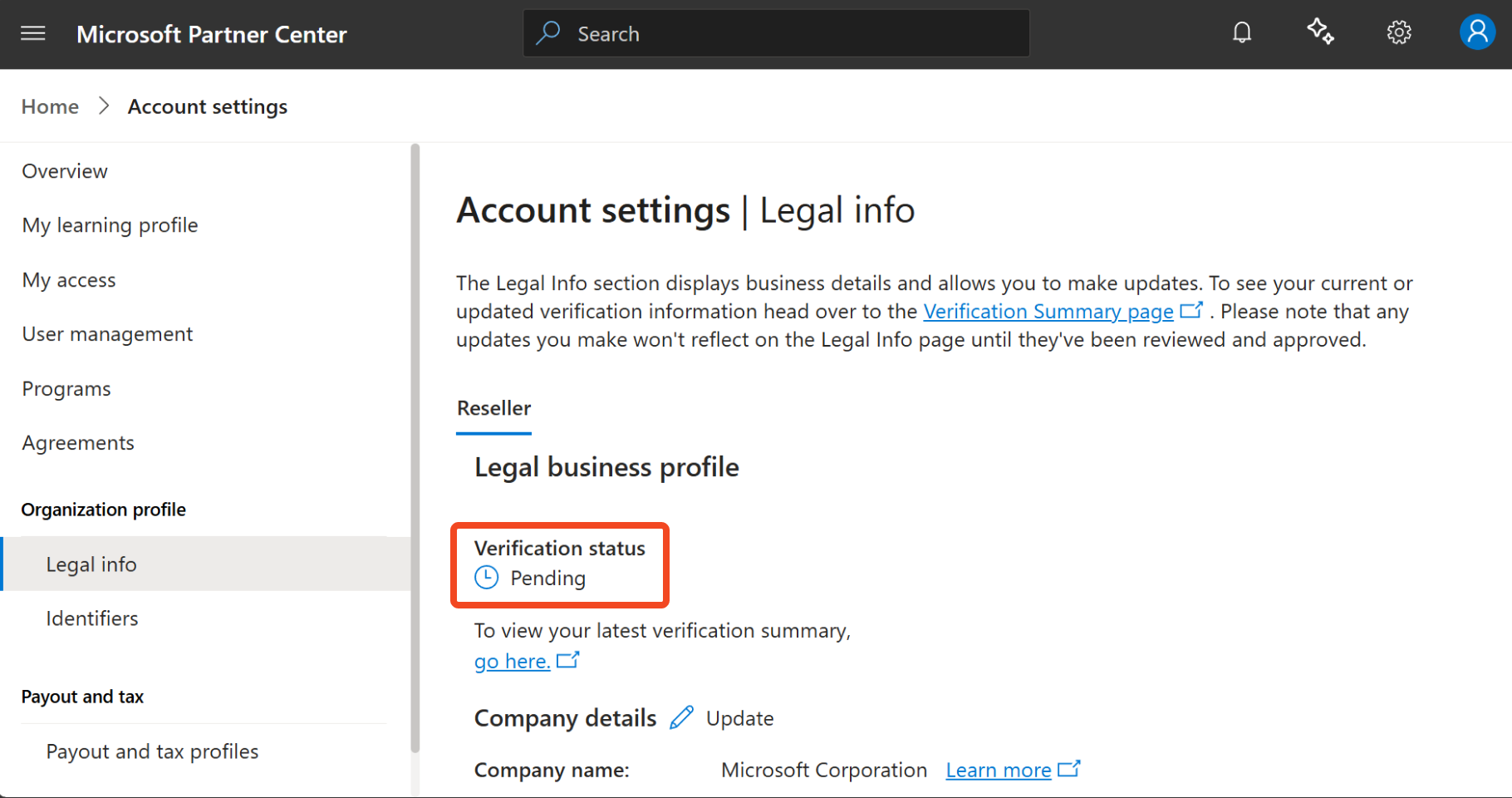Go to Home breadcrumb

[50, 106]
